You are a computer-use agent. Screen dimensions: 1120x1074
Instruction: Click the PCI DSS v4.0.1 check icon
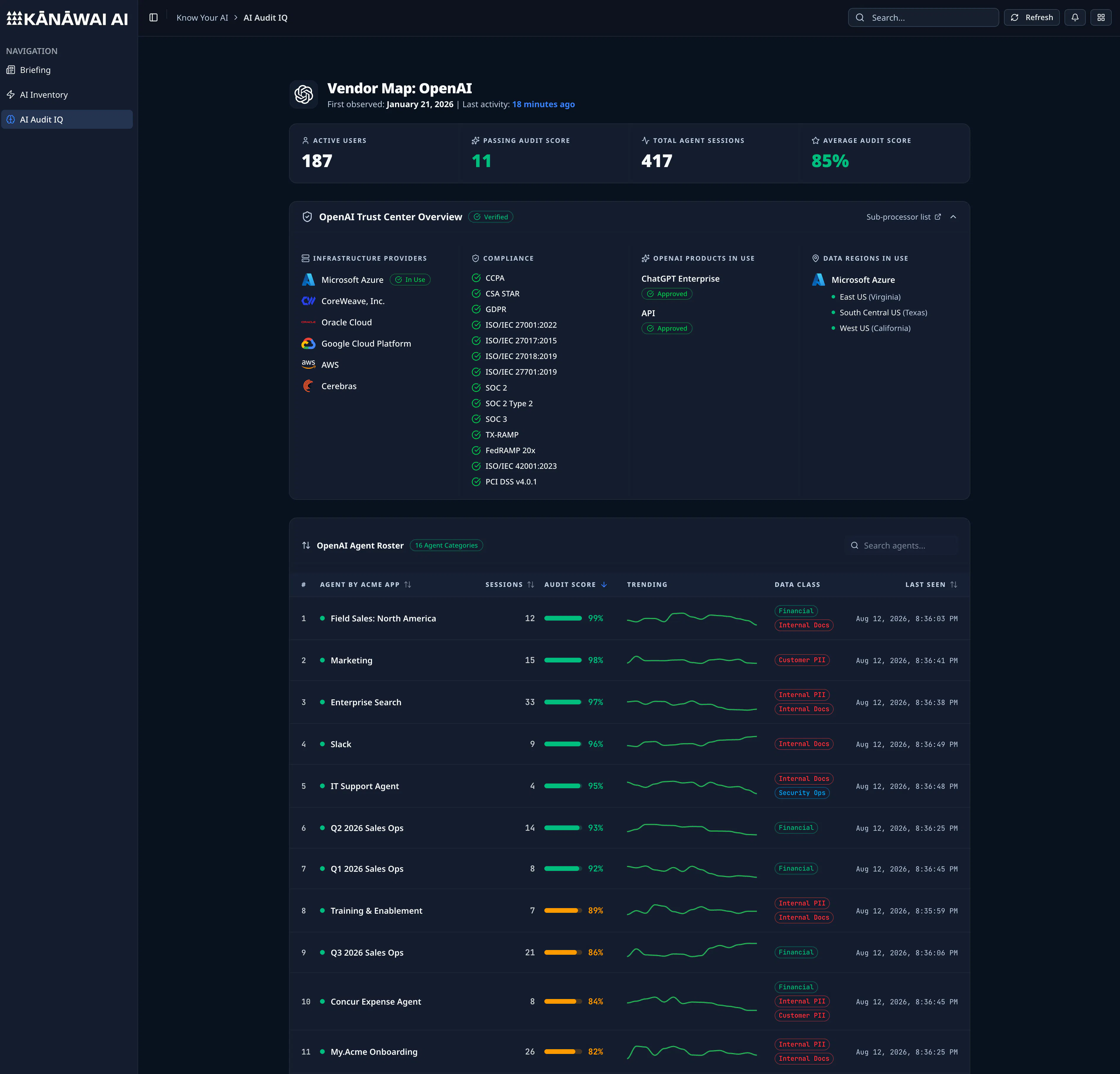(x=476, y=482)
